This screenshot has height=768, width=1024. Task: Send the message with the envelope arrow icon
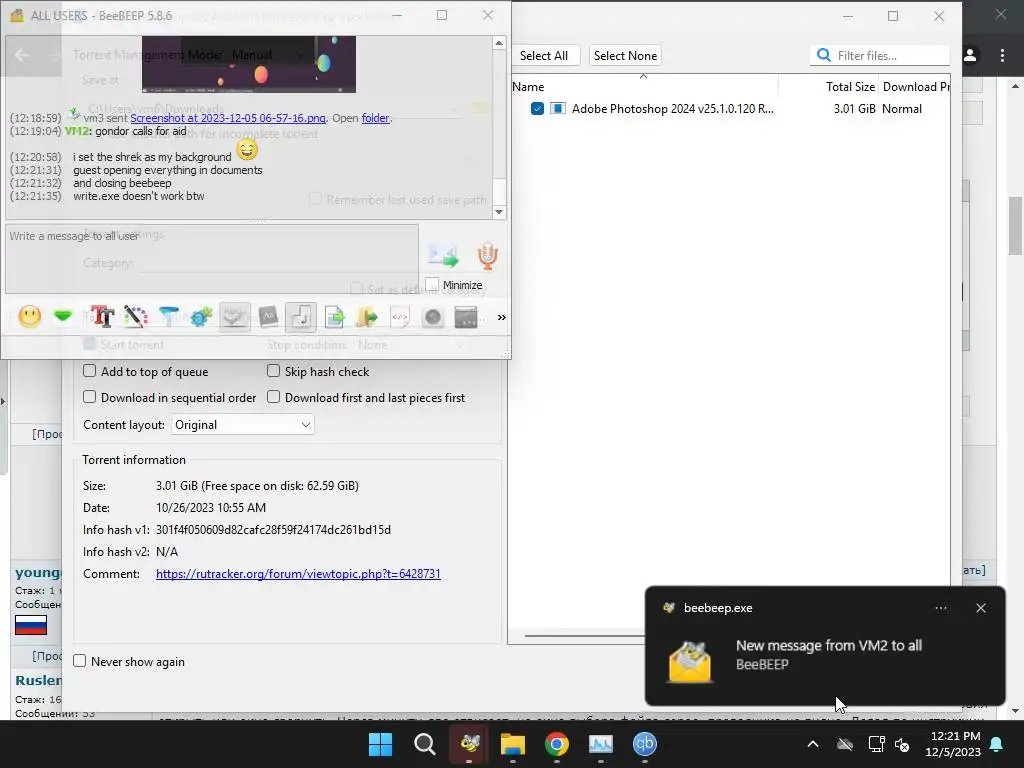click(x=443, y=256)
